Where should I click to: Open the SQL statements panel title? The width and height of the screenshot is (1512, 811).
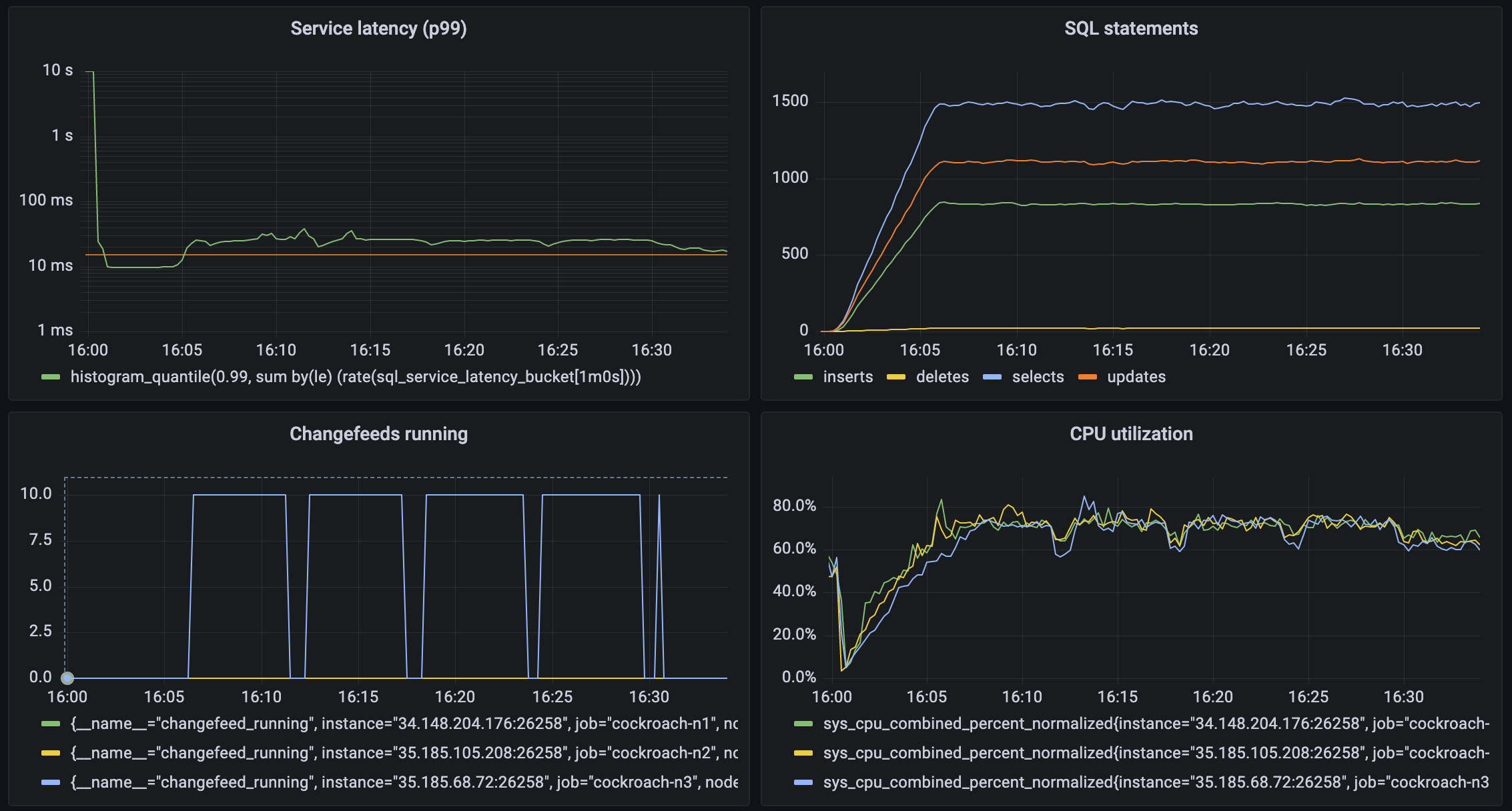coord(1131,29)
